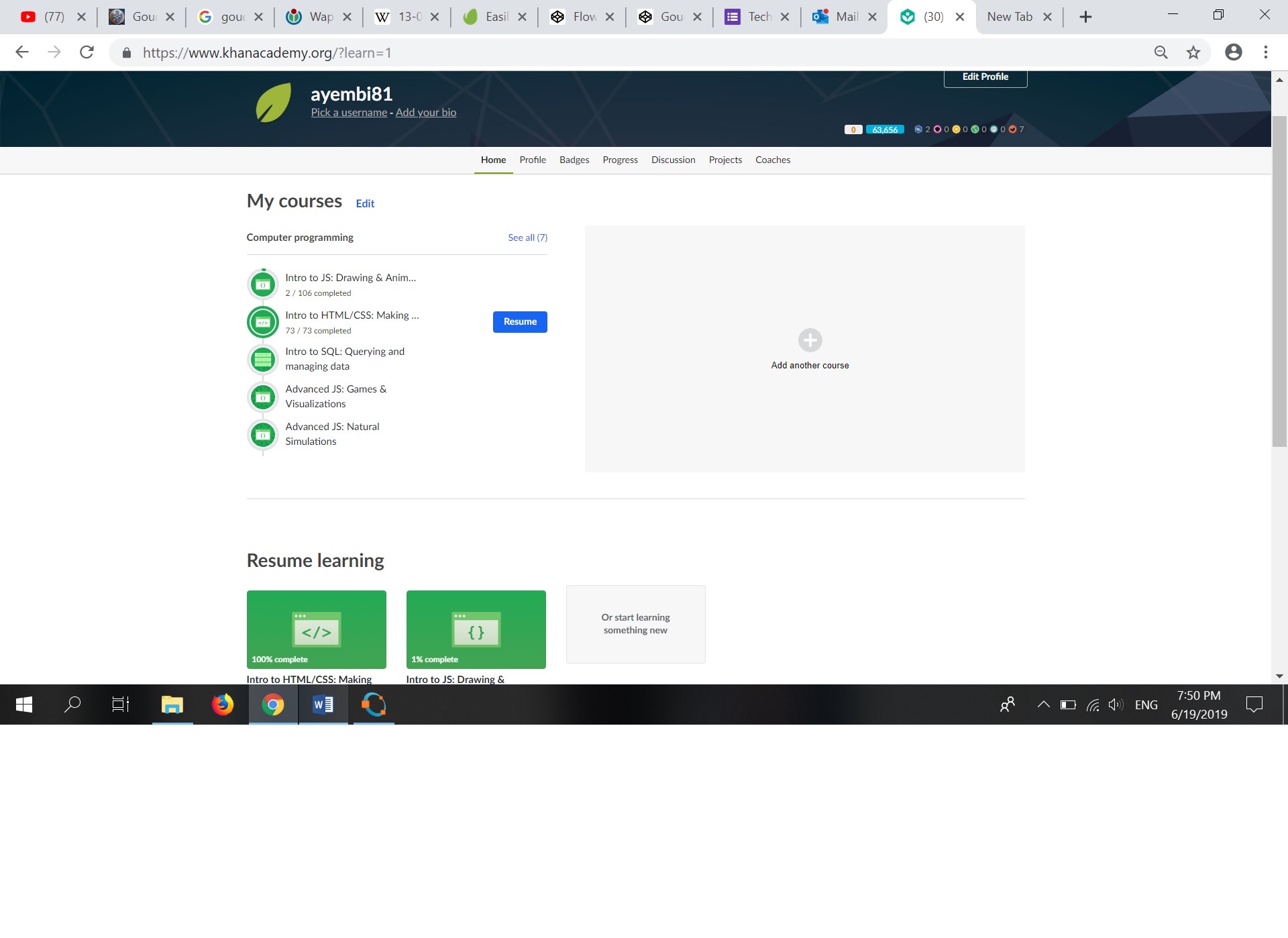Open Word from the taskbar
Image resolution: width=1288 pixels, height=938 pixels.
323,705
